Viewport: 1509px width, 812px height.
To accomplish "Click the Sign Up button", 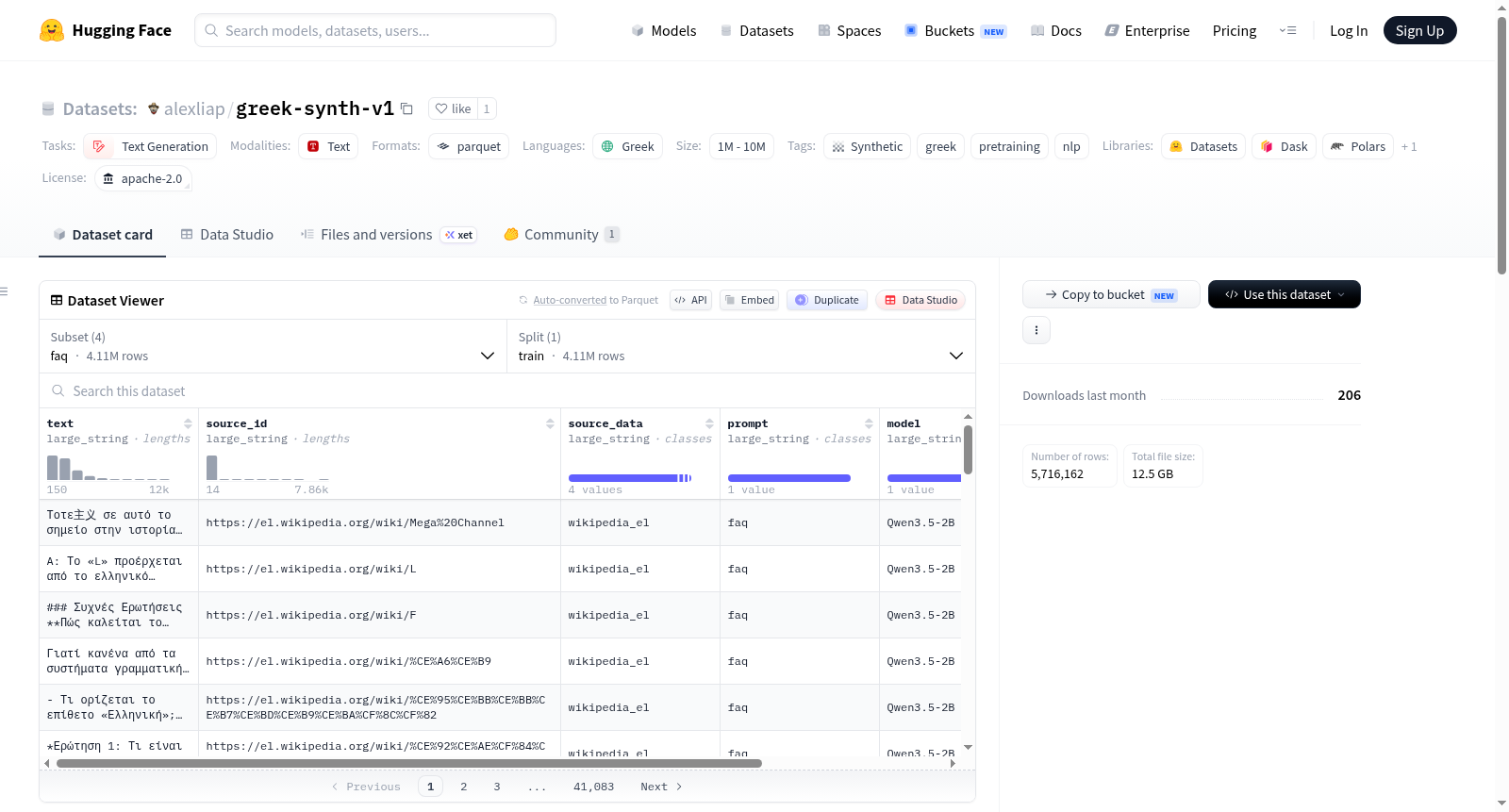I will point(1419,30).
